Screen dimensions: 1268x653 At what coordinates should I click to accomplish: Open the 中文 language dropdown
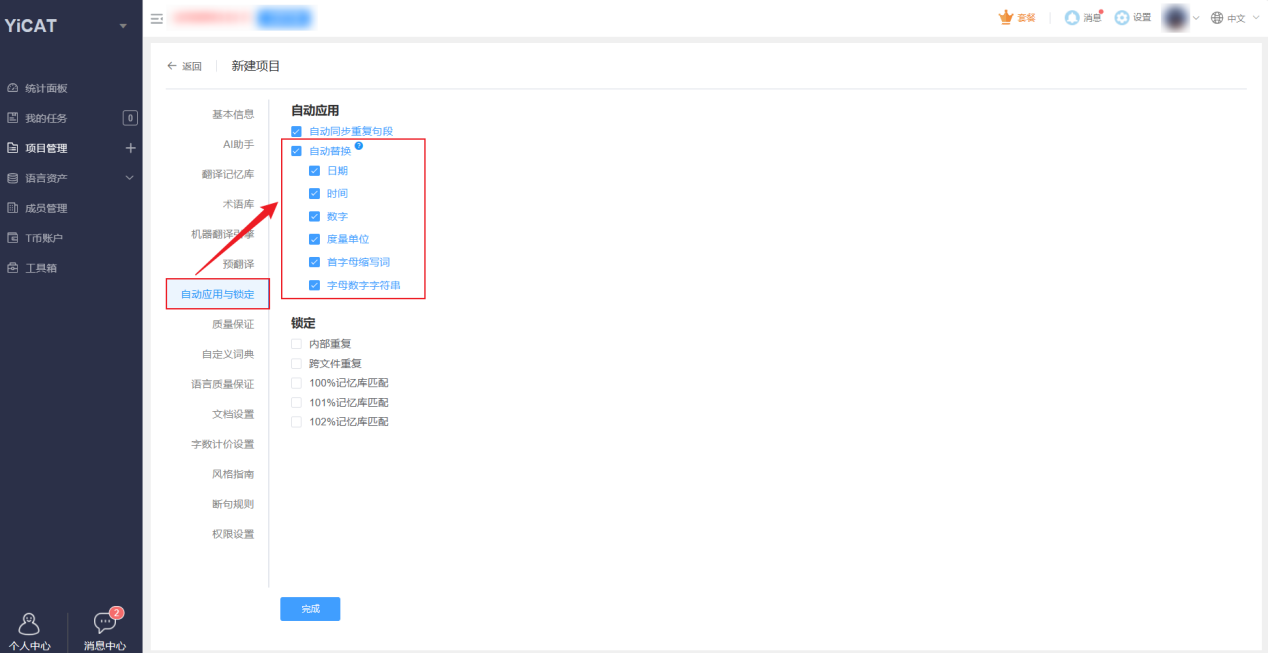tap(1235, 18)
